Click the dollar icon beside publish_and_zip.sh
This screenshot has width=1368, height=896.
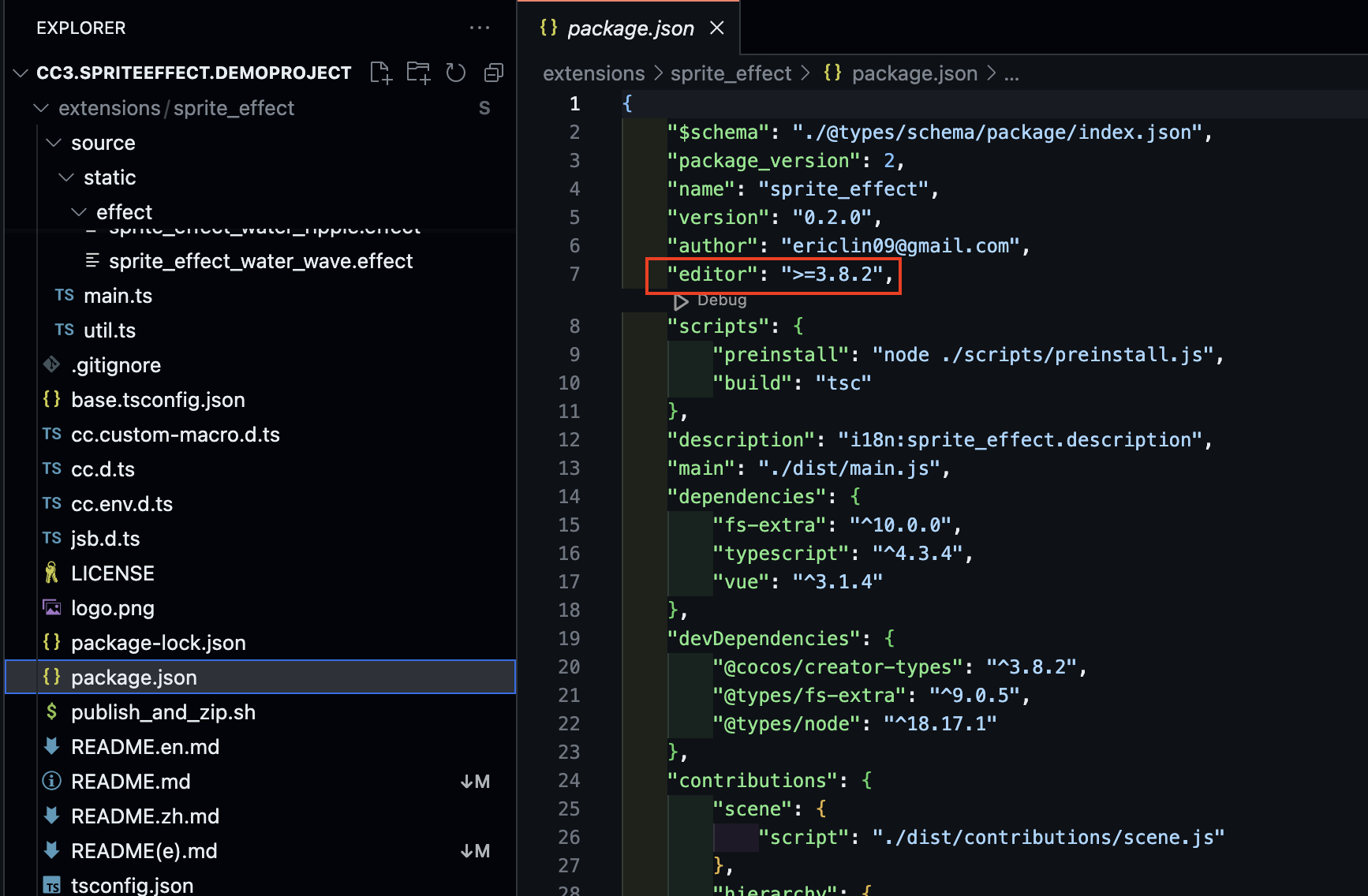pyautogui.click(x=51, y=711)
